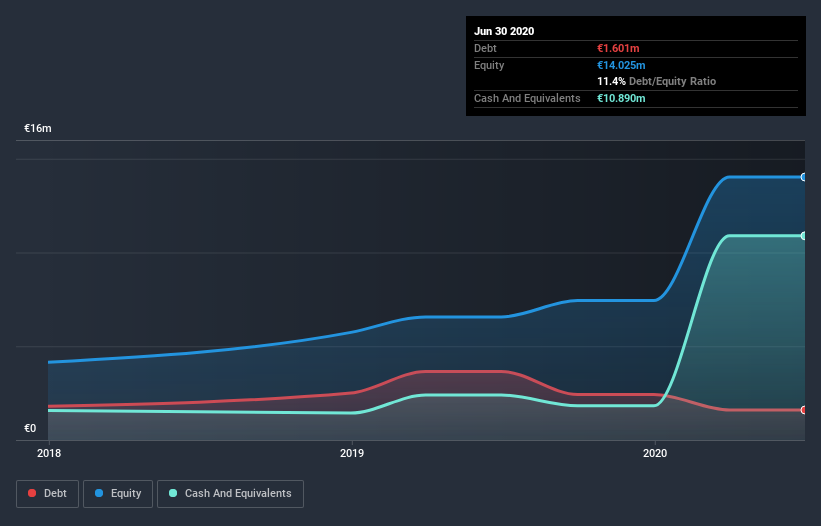
Task: Click the 2020 axis label
Action: coord(655,453)
